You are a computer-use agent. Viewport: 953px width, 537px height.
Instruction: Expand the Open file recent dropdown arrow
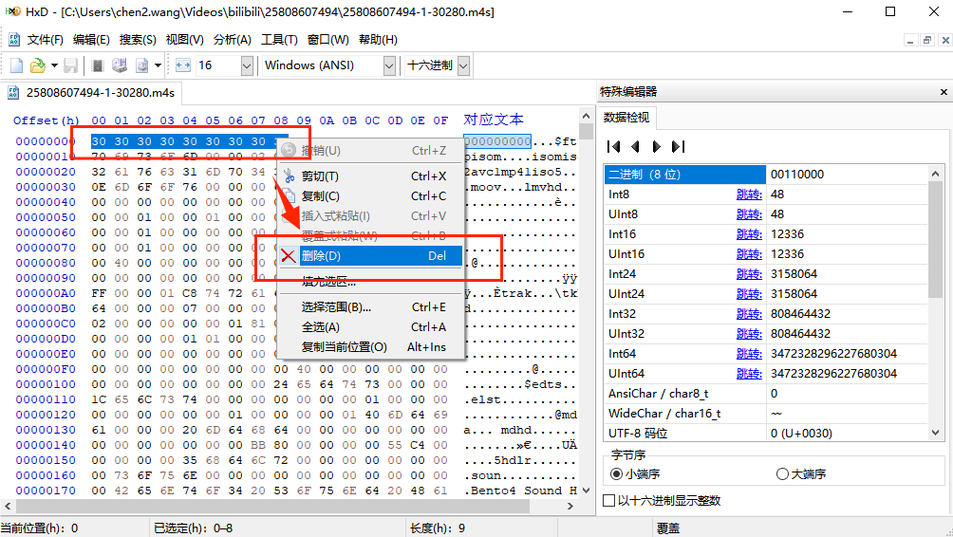tap(54, 66)
